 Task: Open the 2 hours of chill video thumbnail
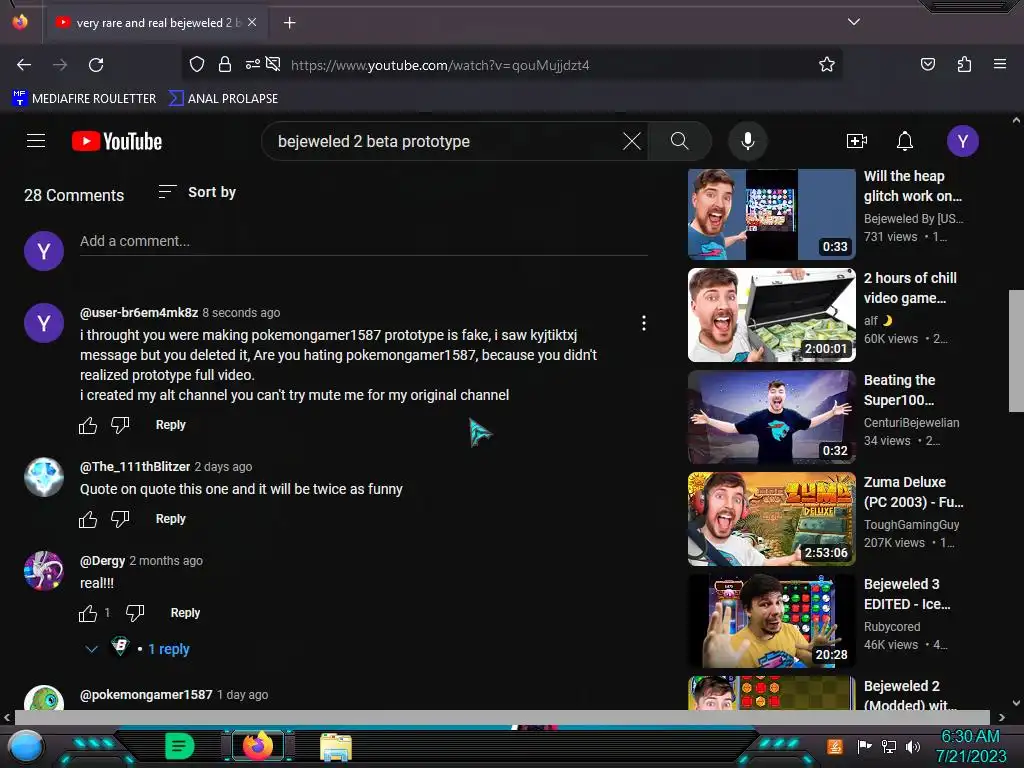point(771,315)
